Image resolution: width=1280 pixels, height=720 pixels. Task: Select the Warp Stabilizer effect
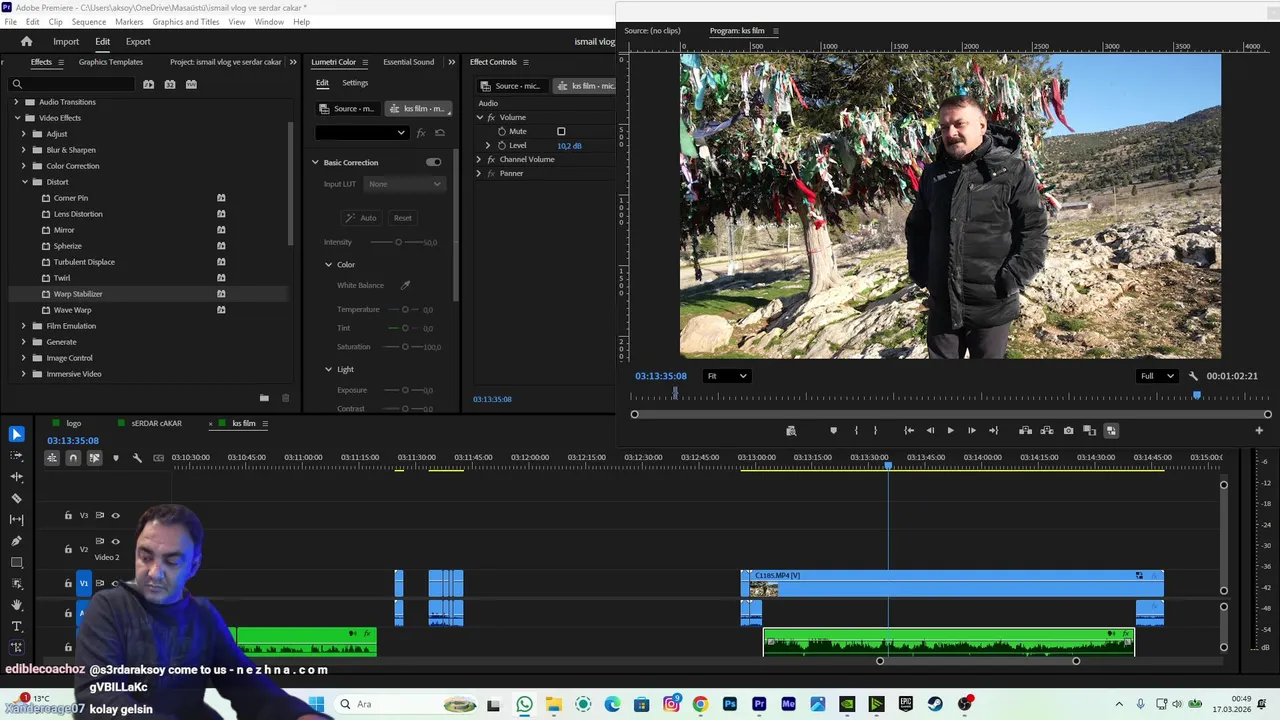click(78, 294)
